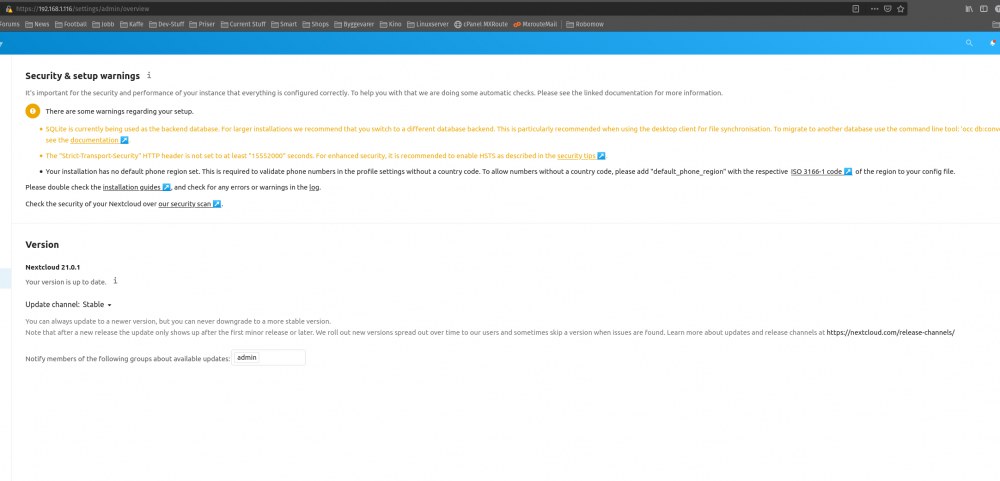Viewport: 1000px width, 481px height.
Task: Open the Byggevarer bookmark folder
Action: coord(355,24)
